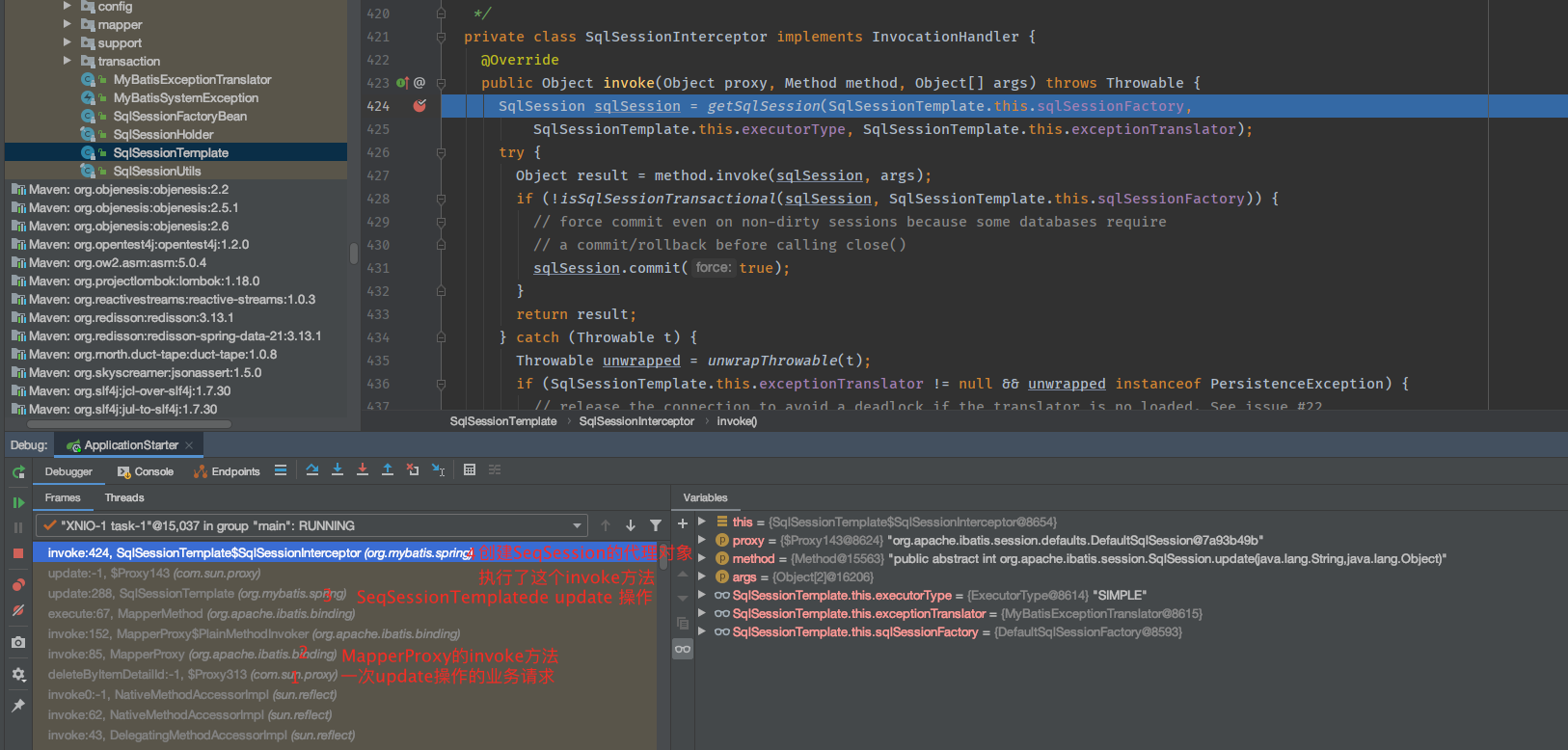Force step into (red arrow)
Screen dimensions: 1568x750
pyautogui.click(x=363, y=470)
